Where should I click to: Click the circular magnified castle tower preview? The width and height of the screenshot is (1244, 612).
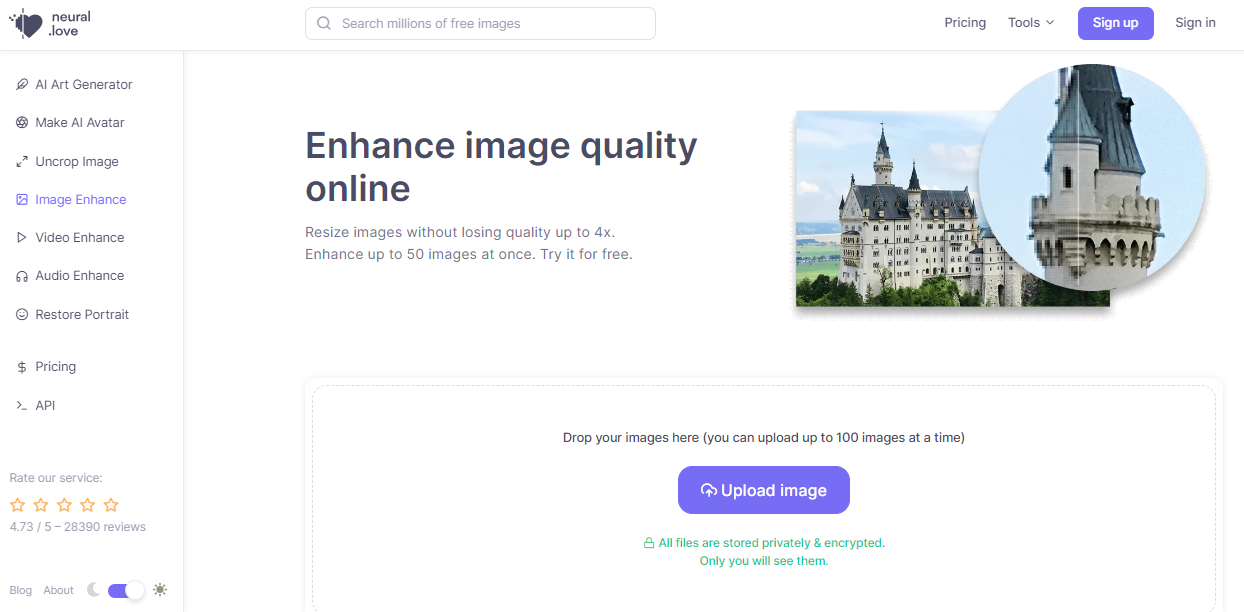tap(1092, 178)
